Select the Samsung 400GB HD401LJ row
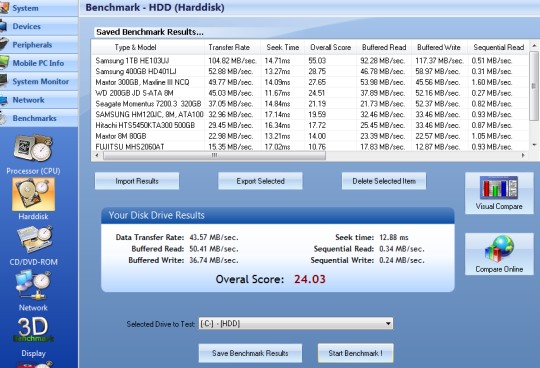 [310, 71]
